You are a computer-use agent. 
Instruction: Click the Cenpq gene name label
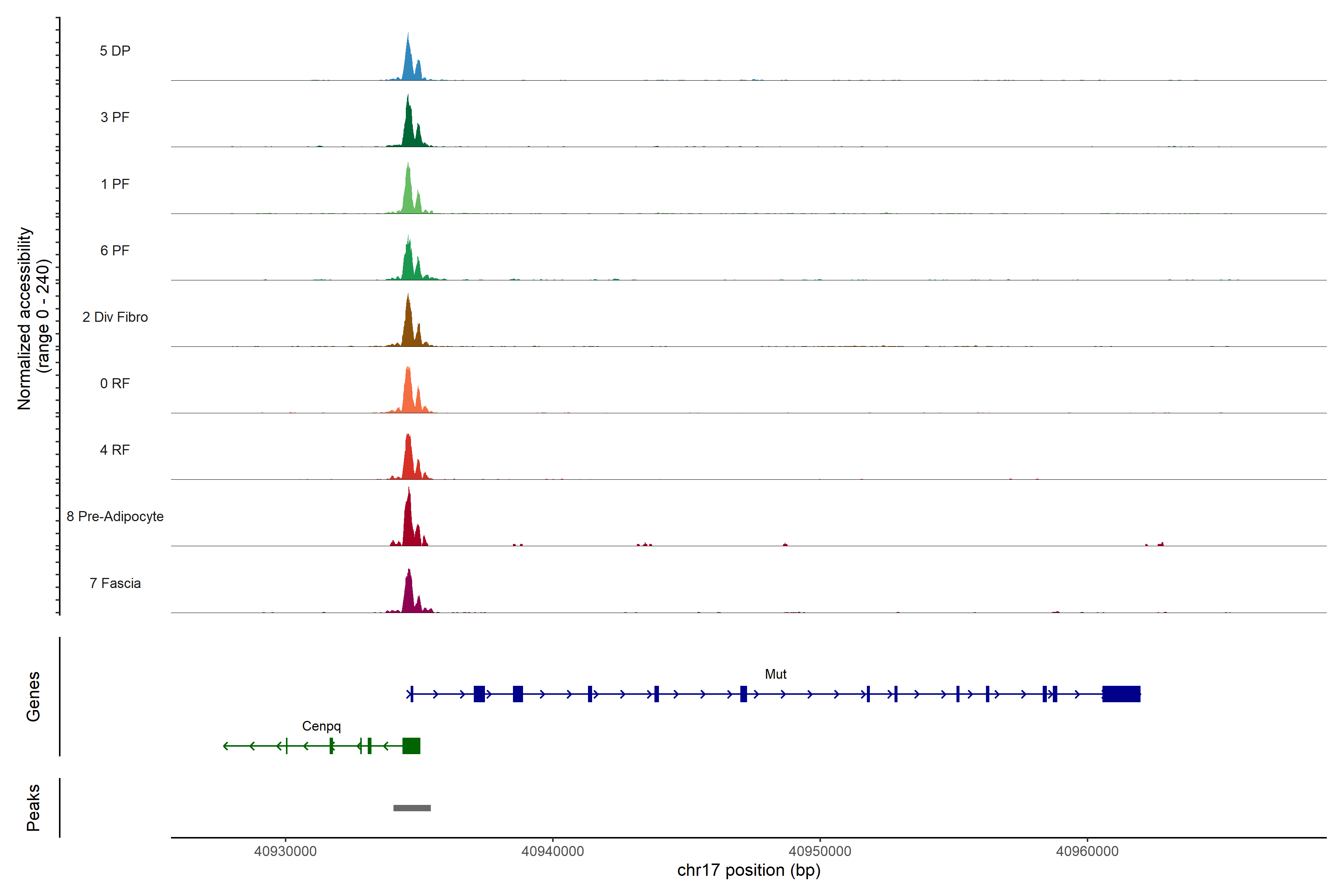[321, 726]
